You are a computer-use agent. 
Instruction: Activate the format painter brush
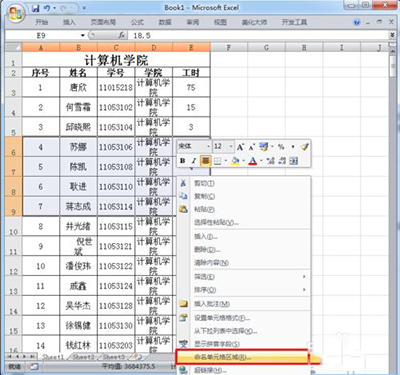pos(304,147)
